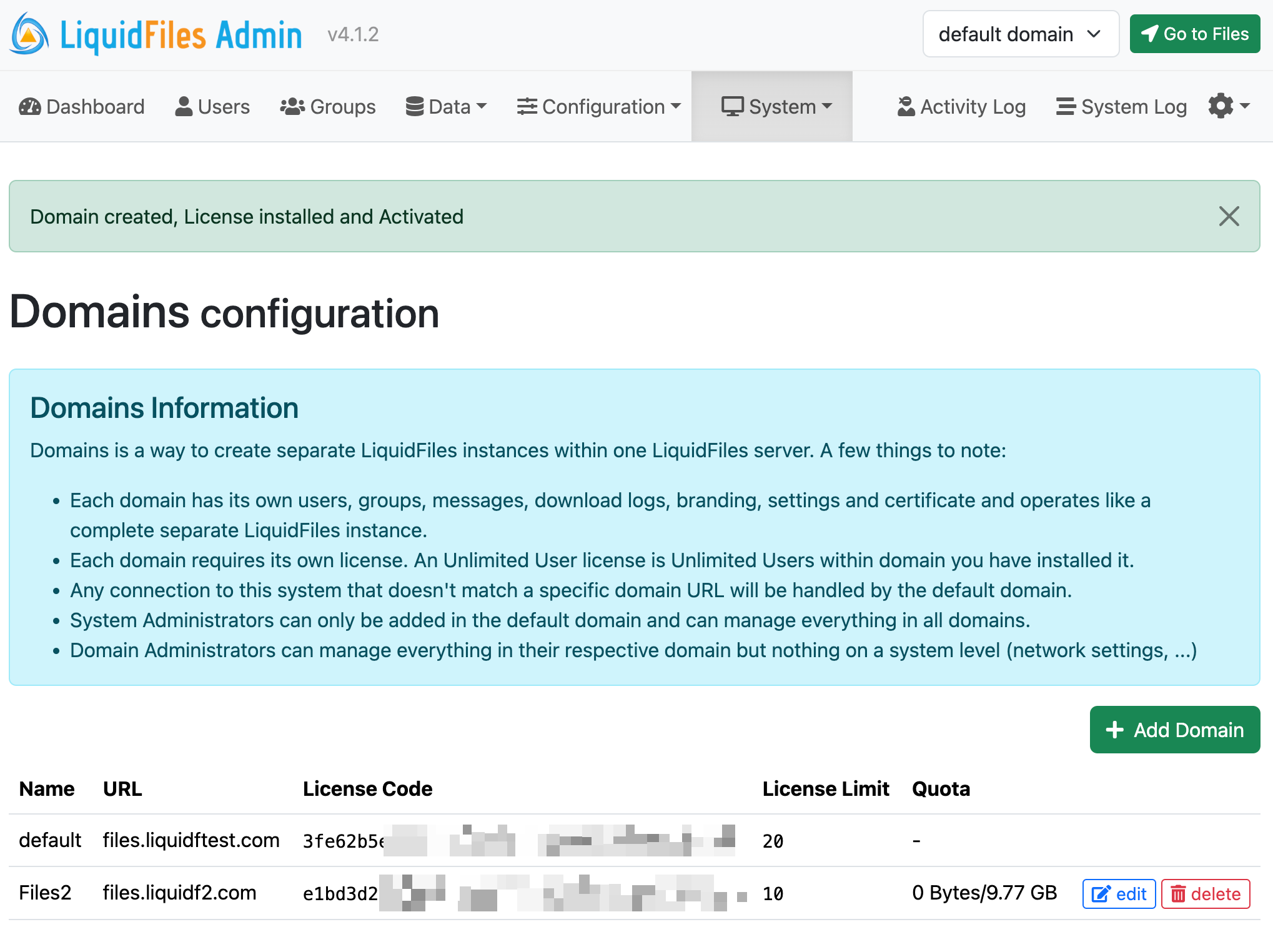
Task: Delete the Files2 domain
Action: 1205,893
